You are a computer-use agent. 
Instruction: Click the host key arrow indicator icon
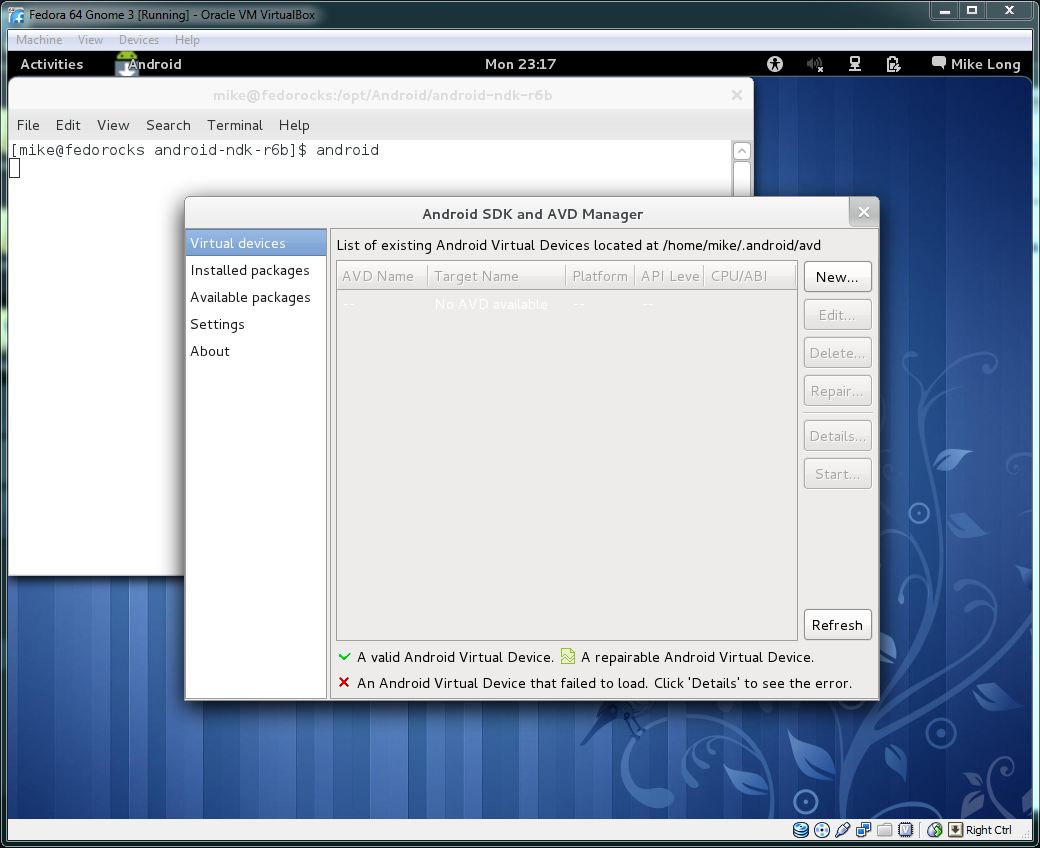(x=955, y=829)
